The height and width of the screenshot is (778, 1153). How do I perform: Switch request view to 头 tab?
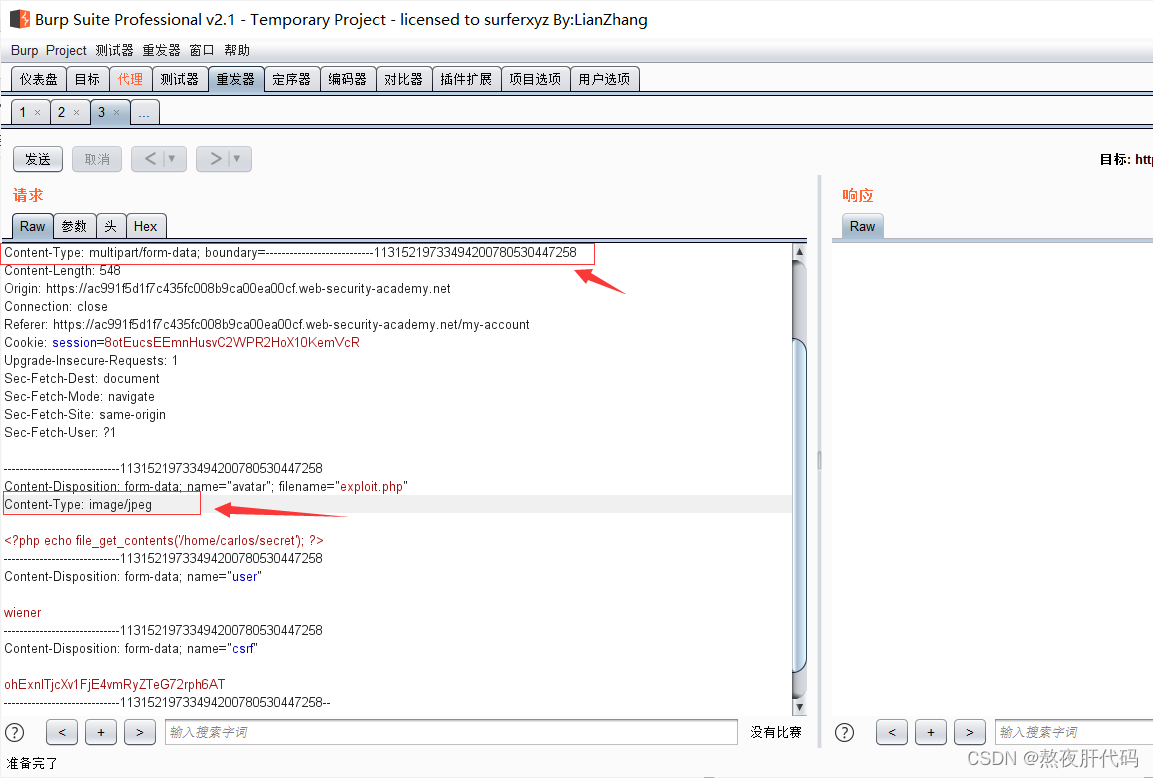click(110, 226)
